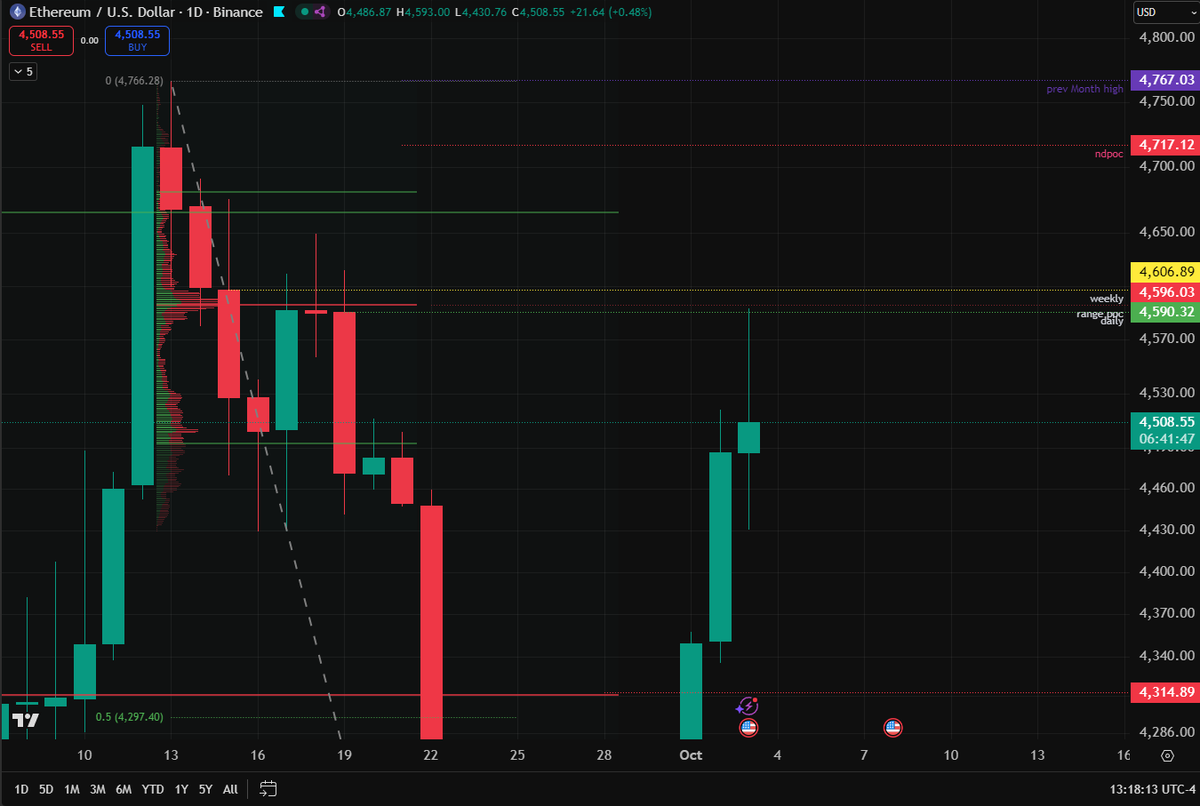This screenshot has width=1200, height=806.
Task: Select the 1D date range
Action: (21, 789)
